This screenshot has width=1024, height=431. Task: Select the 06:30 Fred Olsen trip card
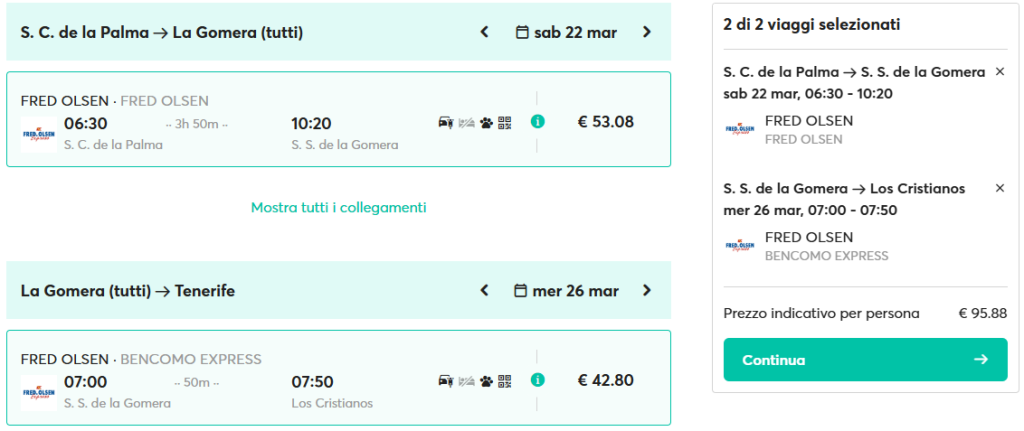338,119
